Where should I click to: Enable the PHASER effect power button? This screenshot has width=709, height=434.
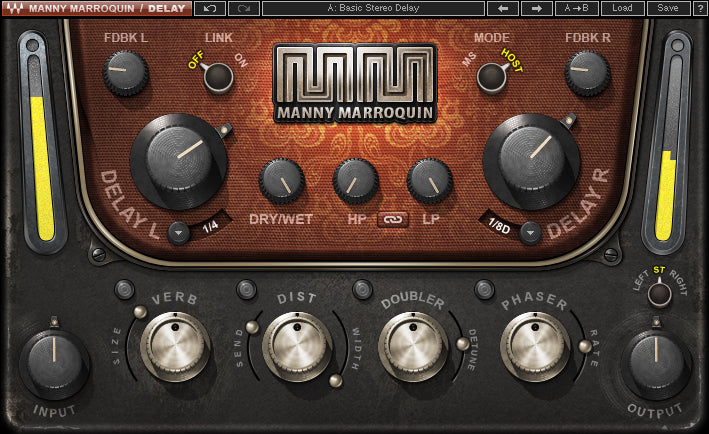point(485,290)
